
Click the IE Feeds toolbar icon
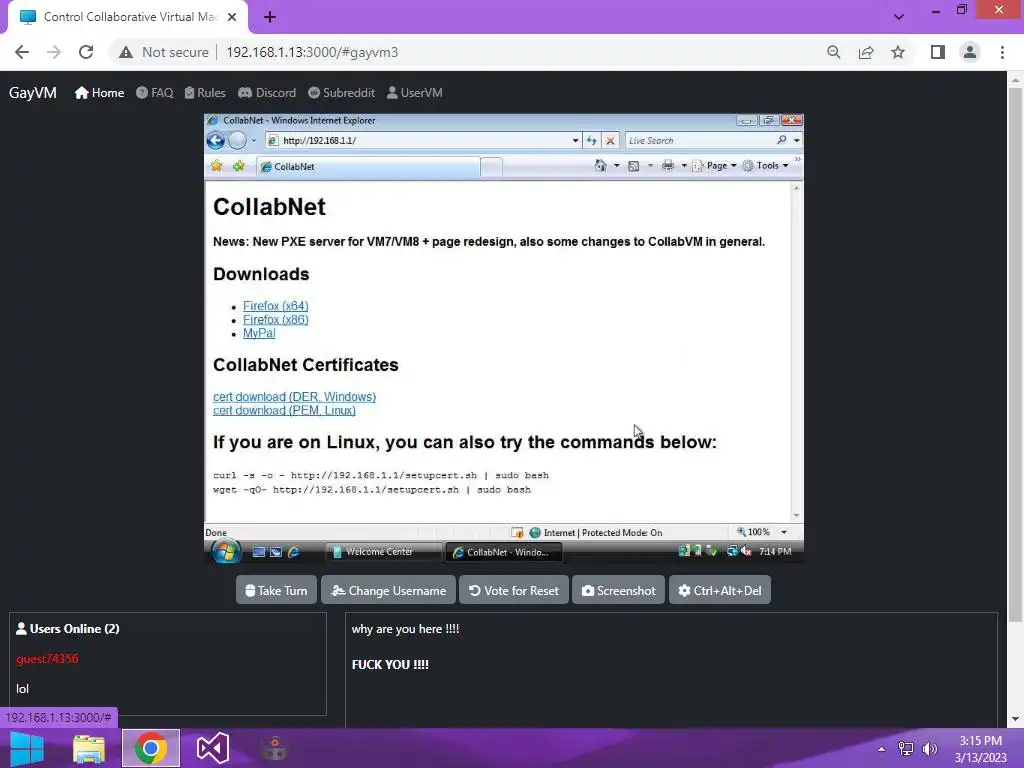pos(633,166)
